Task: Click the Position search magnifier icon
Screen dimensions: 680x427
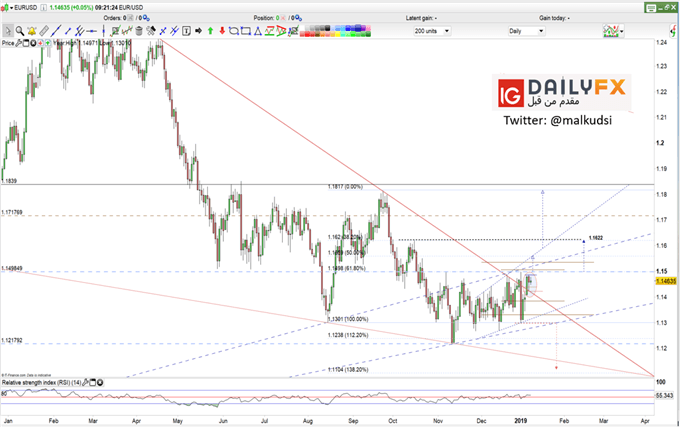Action: (298, 18)
